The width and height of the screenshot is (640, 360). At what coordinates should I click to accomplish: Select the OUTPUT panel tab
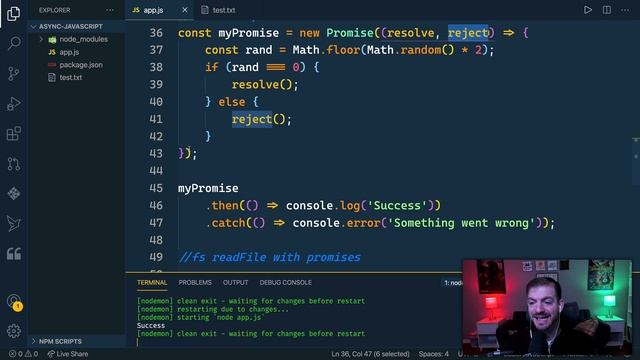point(235,282)
